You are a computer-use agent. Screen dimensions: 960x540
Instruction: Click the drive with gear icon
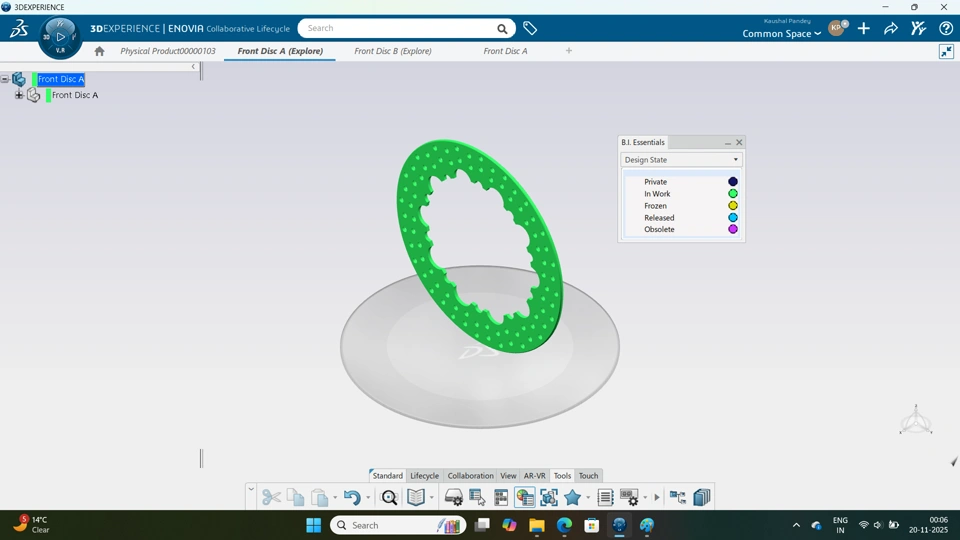tap(454, 497)
